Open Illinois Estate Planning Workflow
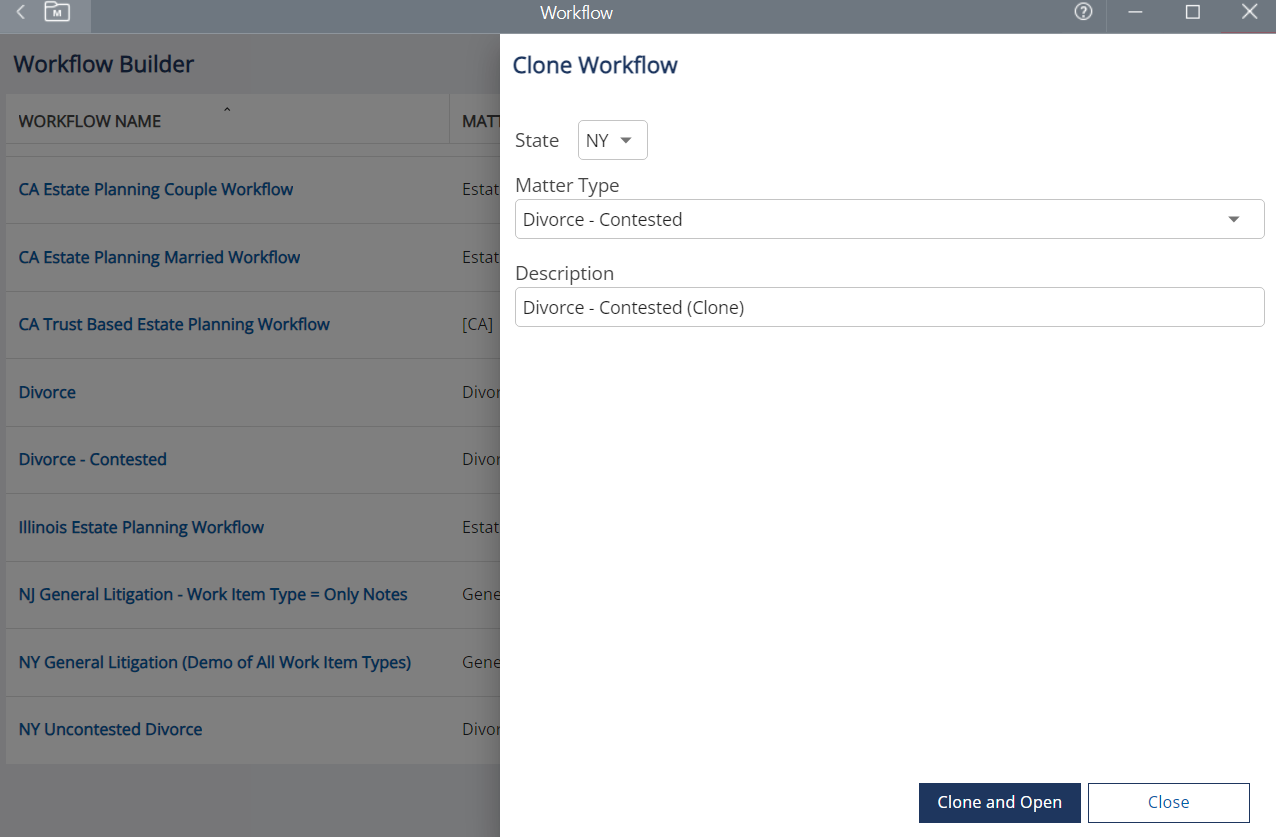The width and height of the screenshot is (1276, 837). pos(141,528)
